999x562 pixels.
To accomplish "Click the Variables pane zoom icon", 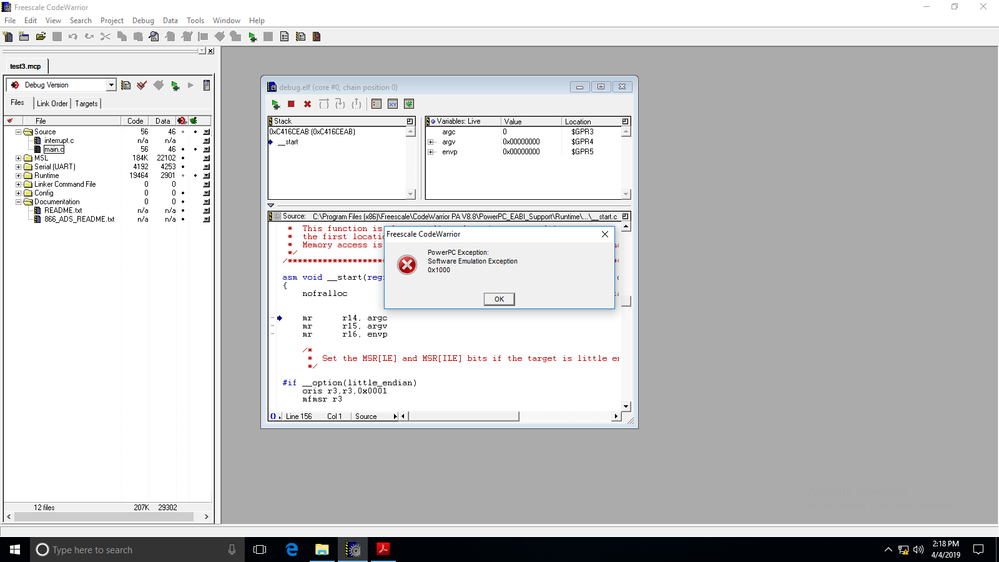I will coord(625,121).
